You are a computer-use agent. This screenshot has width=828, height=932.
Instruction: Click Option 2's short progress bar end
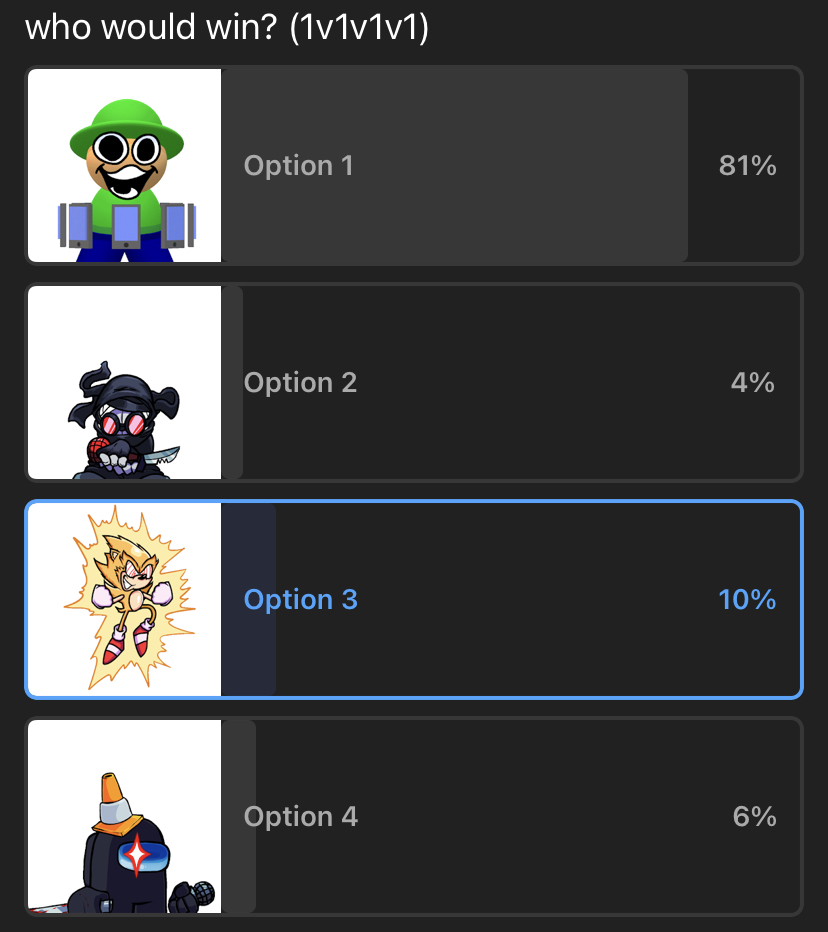(x=233, y=440)
